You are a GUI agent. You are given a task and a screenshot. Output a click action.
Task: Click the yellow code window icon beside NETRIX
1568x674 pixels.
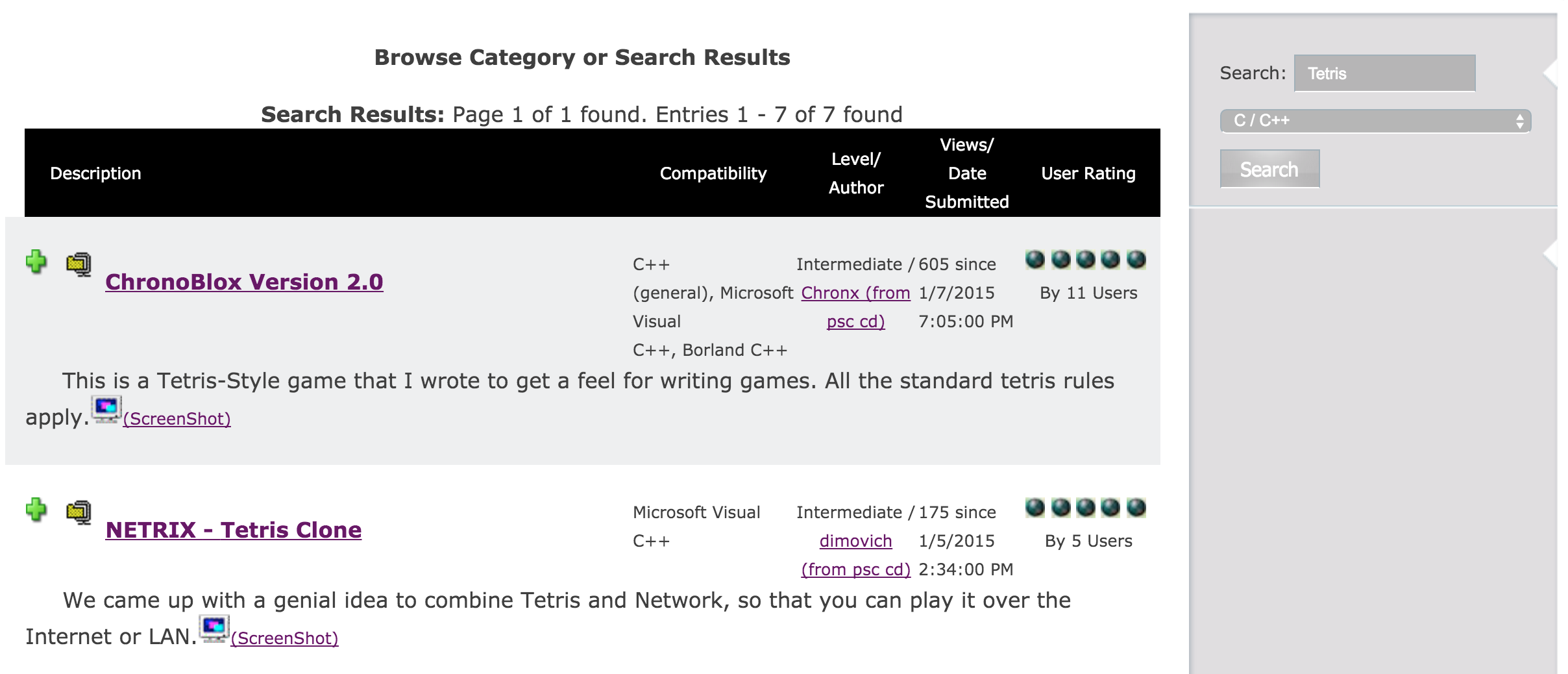pyautogui.click(x=79, y=512)
